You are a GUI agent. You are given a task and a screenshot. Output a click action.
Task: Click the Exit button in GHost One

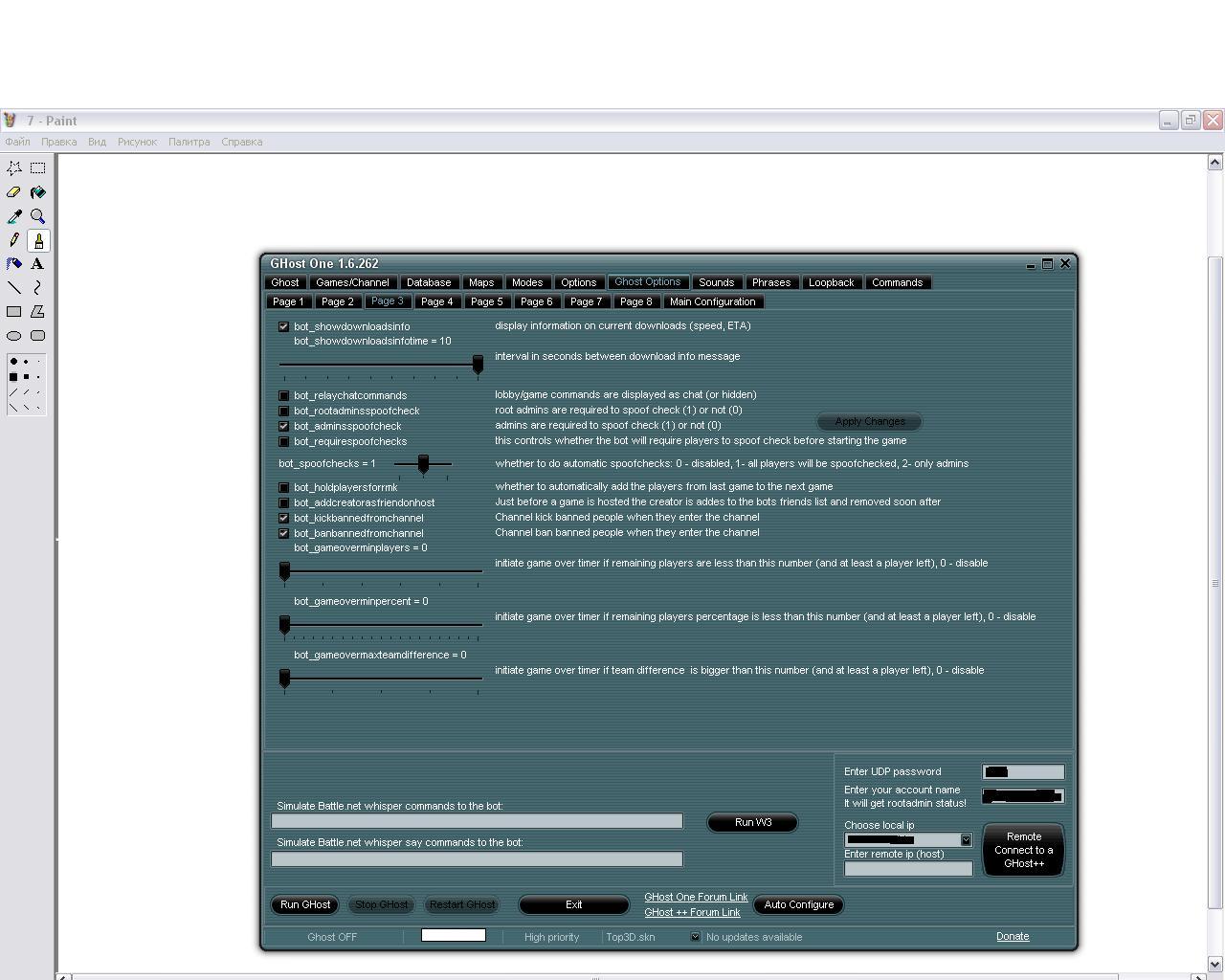point(574,904)
